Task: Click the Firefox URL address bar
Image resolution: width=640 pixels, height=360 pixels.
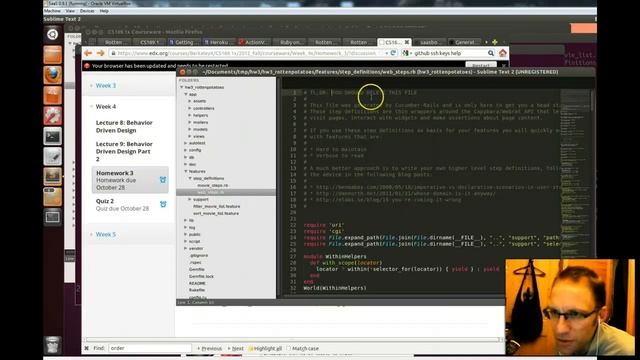Action: click(248, 53)
